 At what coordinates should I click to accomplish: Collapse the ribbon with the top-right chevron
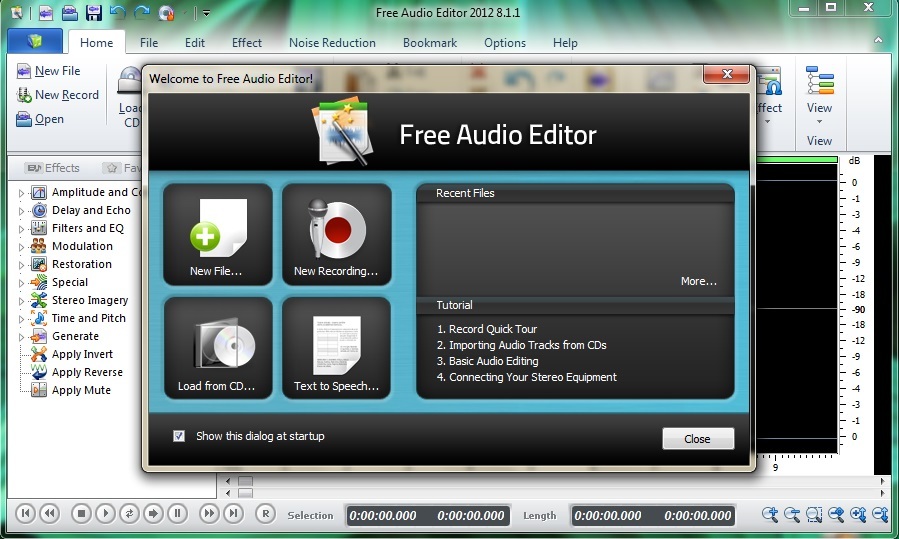878,40
